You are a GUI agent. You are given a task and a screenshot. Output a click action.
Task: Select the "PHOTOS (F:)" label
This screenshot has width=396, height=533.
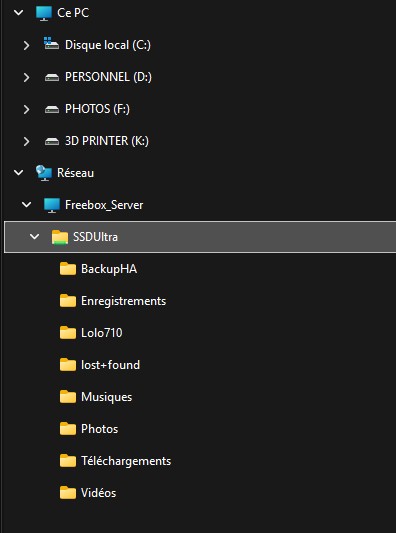click(x=97, y=109)
